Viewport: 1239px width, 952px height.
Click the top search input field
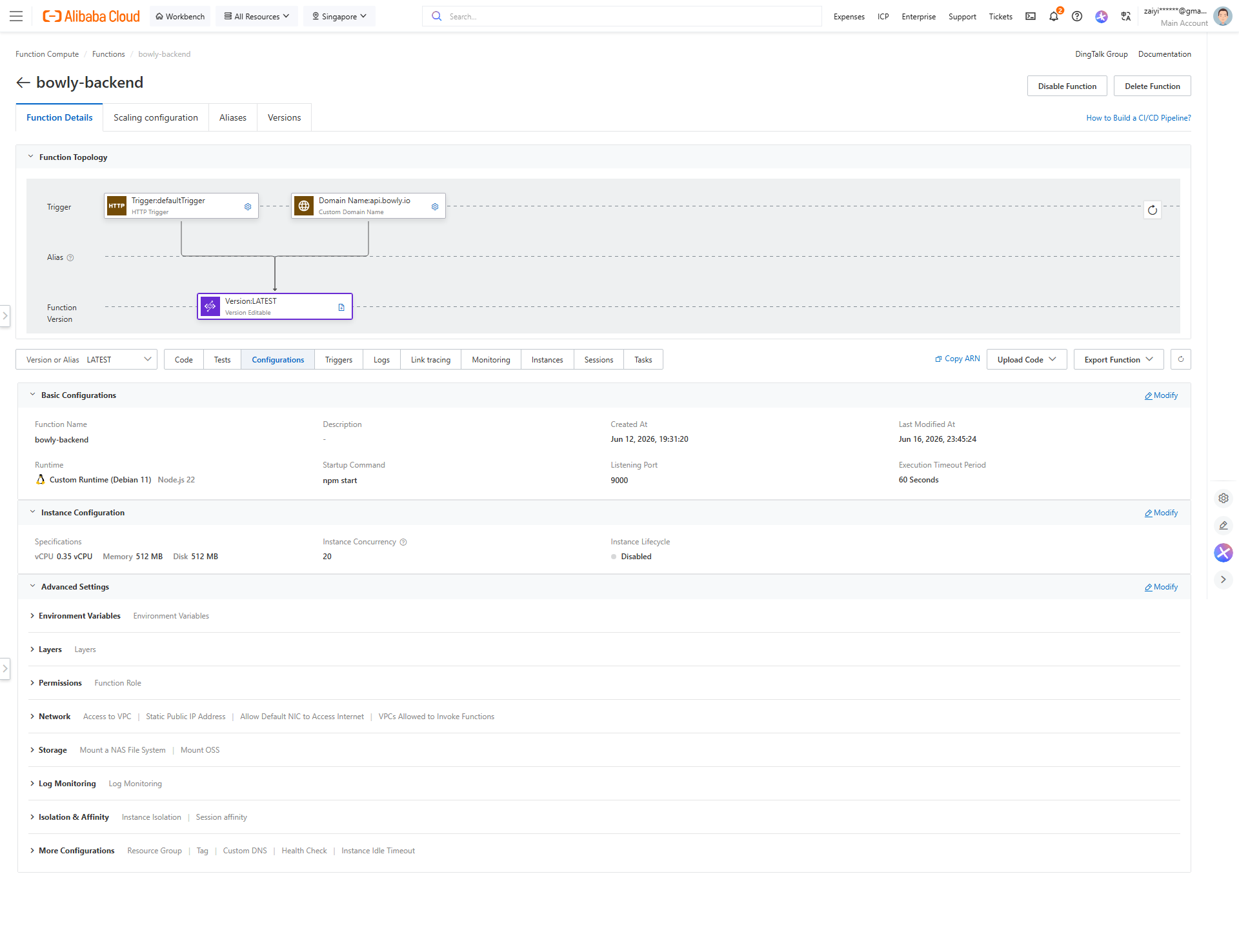point(622,16)
